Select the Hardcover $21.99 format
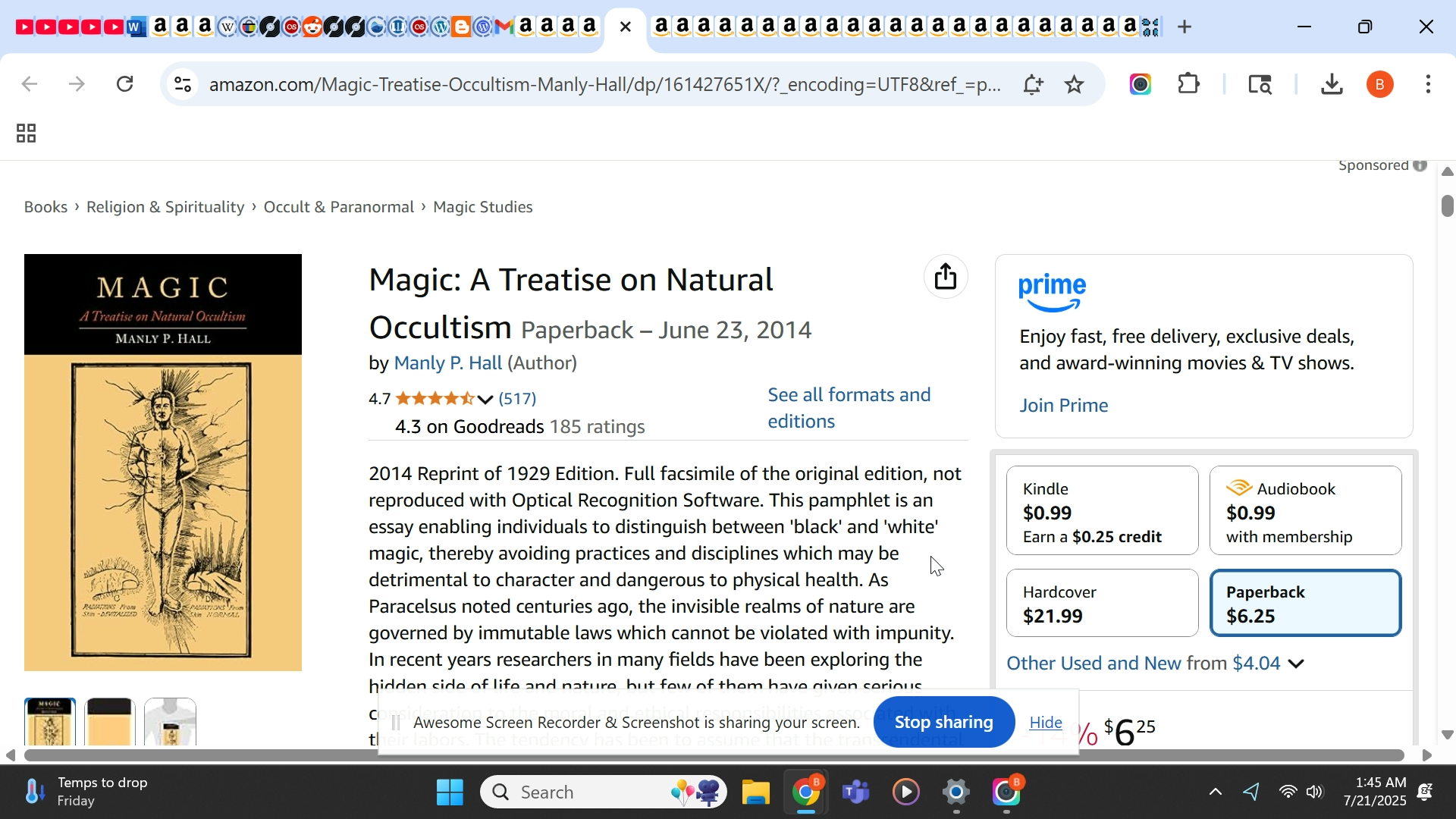Image resolution: width=1456 pixels, height=819 pixels. pyautogui.click(x=1103, y=604)
